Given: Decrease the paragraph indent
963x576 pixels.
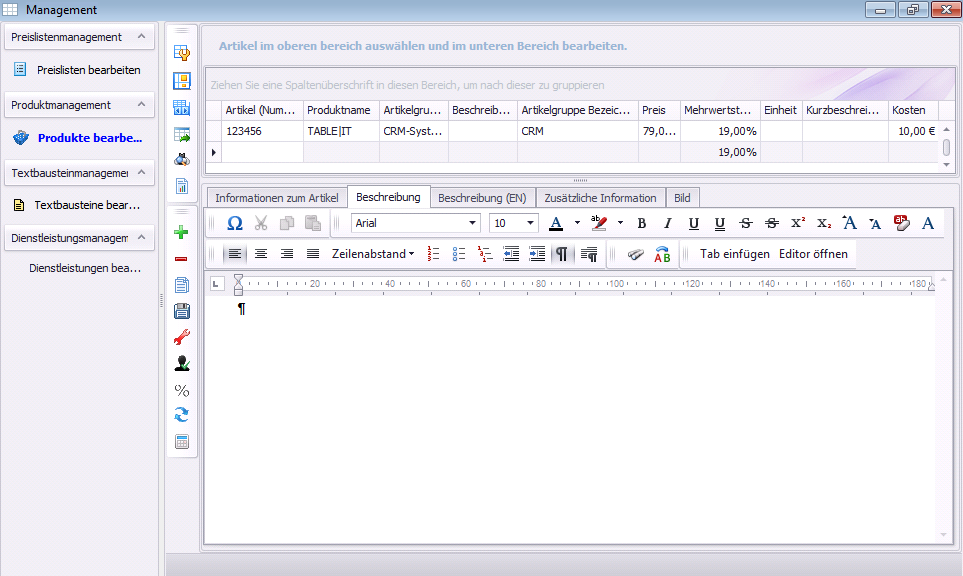Looking at the screenshot, I should 511,254.
